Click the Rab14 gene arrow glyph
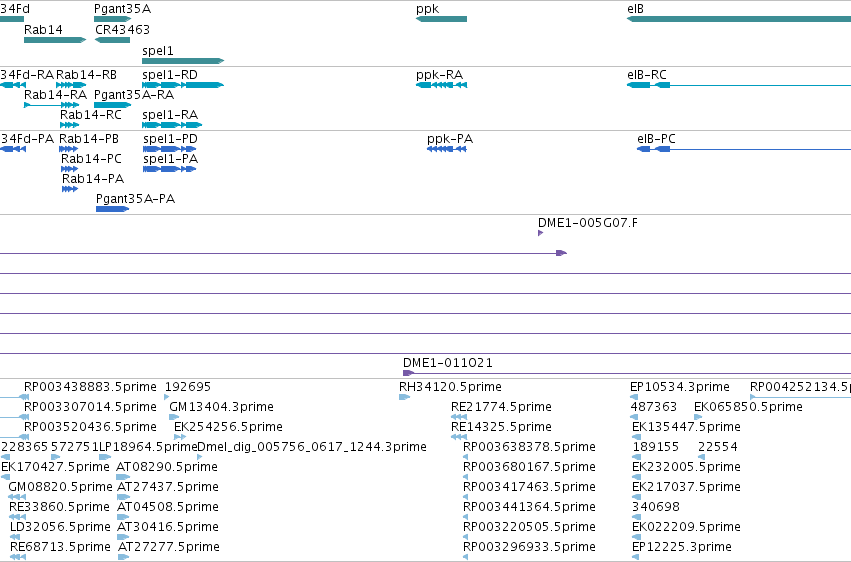 [55, 40]
